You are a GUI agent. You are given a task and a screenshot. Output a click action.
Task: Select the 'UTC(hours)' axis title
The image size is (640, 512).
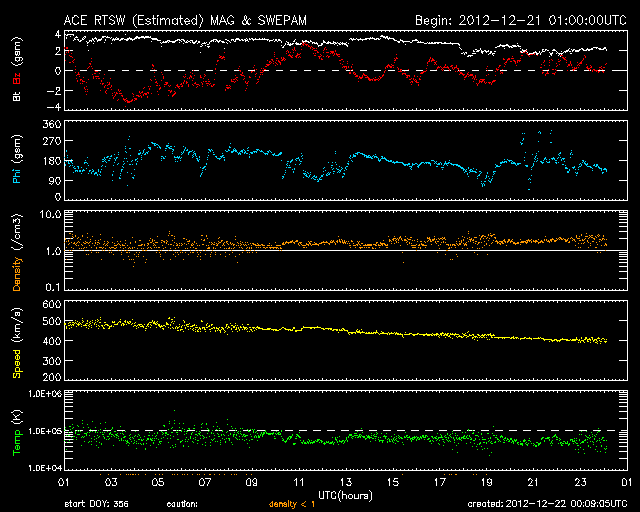tap(345, 496)
